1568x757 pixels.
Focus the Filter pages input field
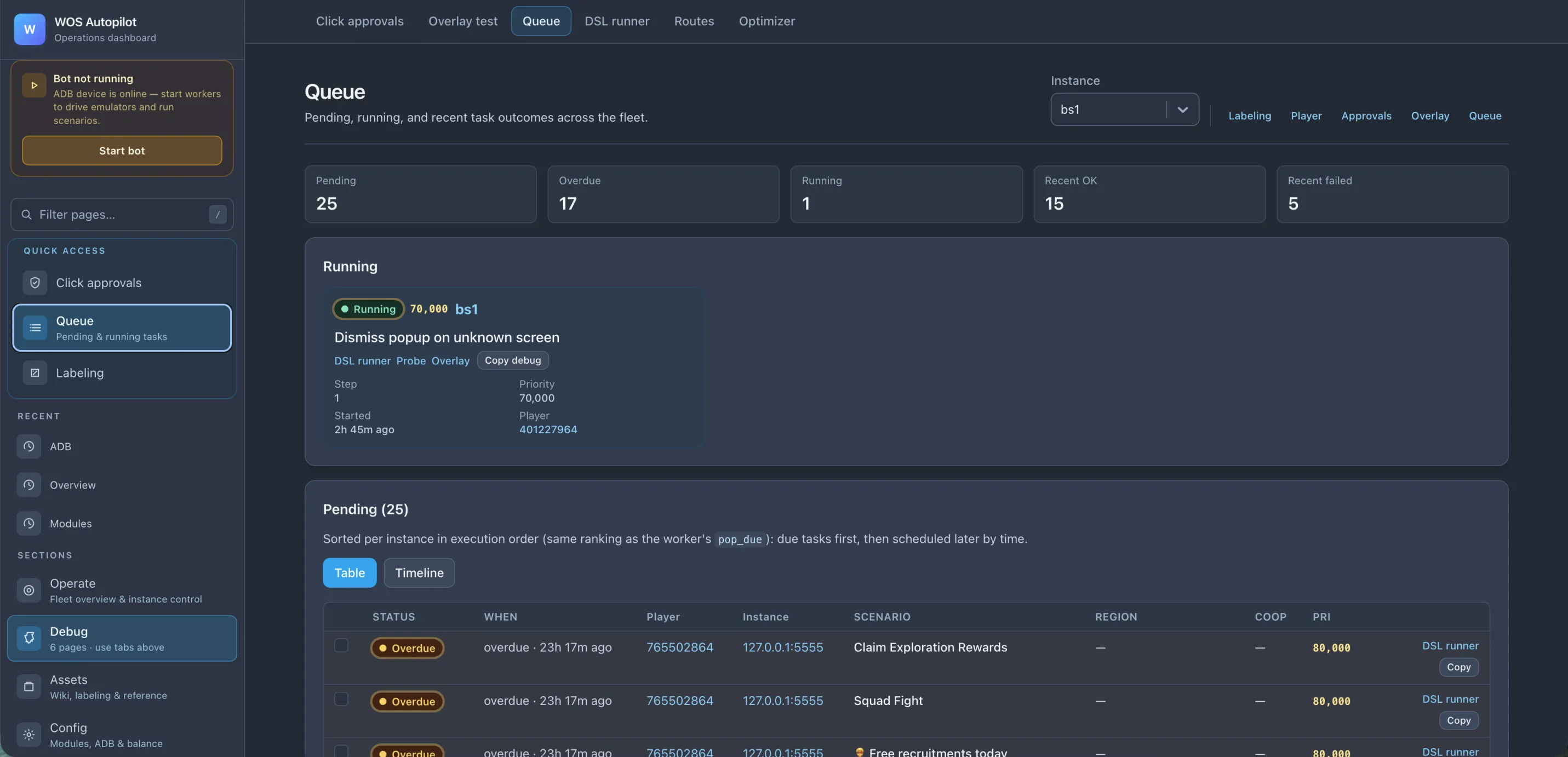pos(122,214)
